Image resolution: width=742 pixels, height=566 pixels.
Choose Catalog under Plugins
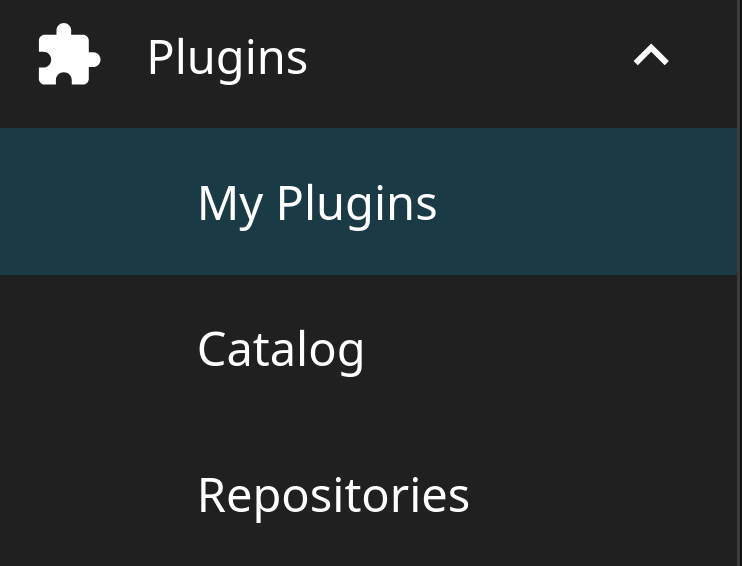pyautogui.click(x=281, y=349)
